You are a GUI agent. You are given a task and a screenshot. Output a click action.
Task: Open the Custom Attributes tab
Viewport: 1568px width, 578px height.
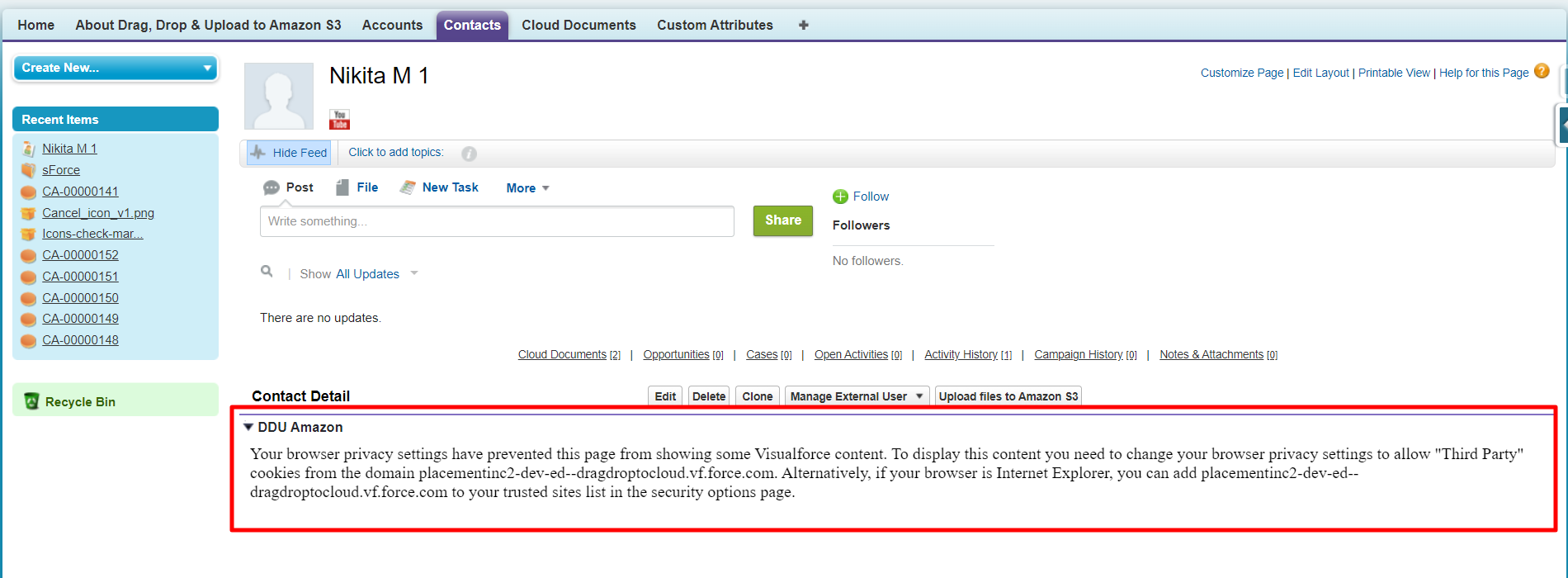tap(715, 26)
